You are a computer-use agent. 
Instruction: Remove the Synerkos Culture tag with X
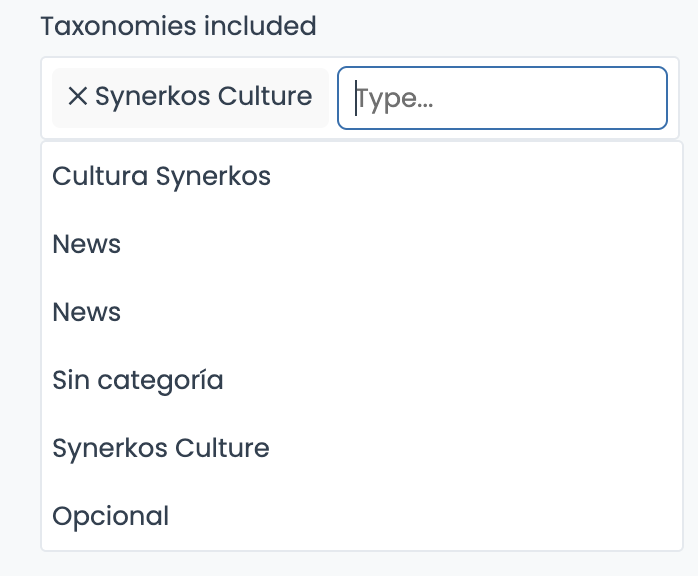(x=78, y=97)
